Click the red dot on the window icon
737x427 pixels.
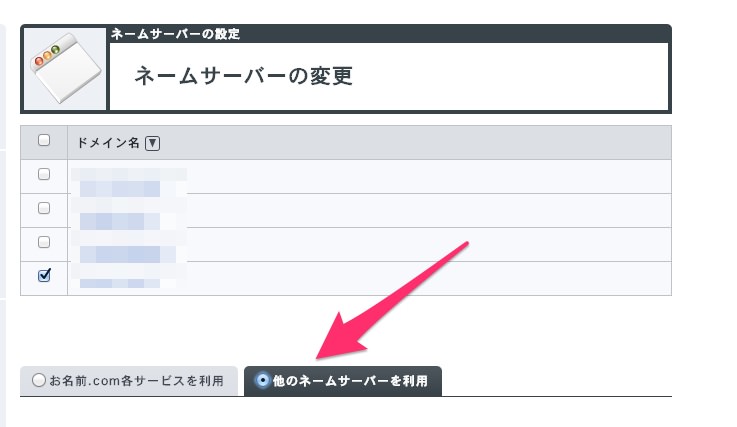39,61
